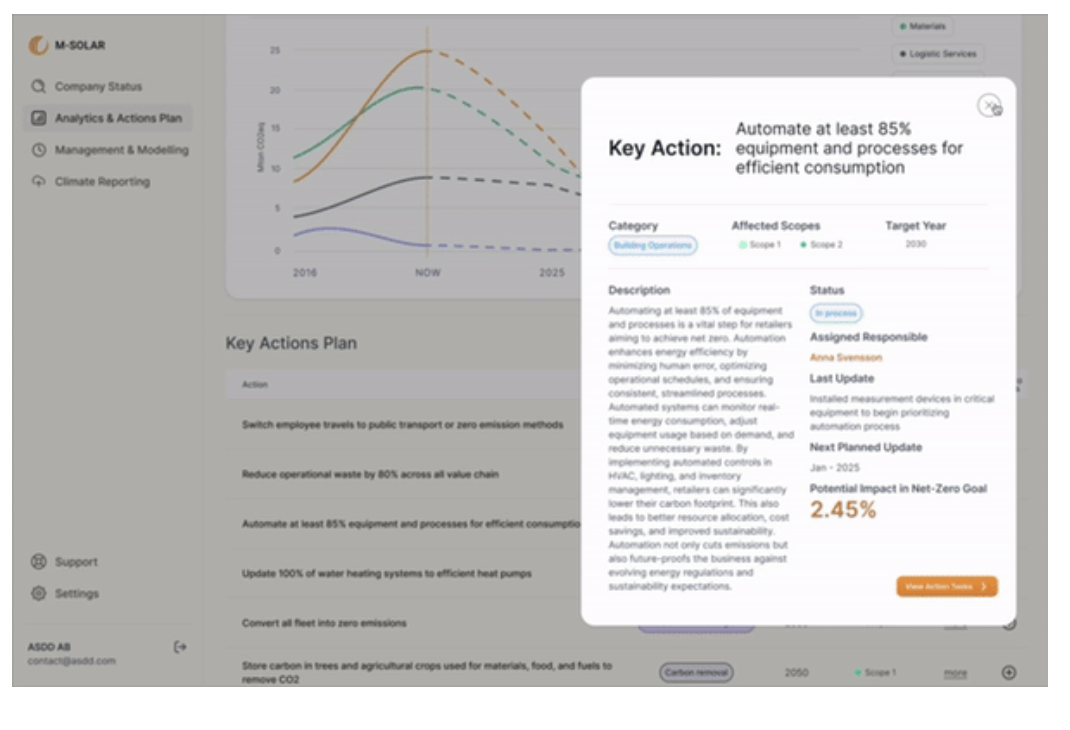The image size is (1070, 730).
Task: Toggle the Logistic Services legend item
Action: point(937,54)
